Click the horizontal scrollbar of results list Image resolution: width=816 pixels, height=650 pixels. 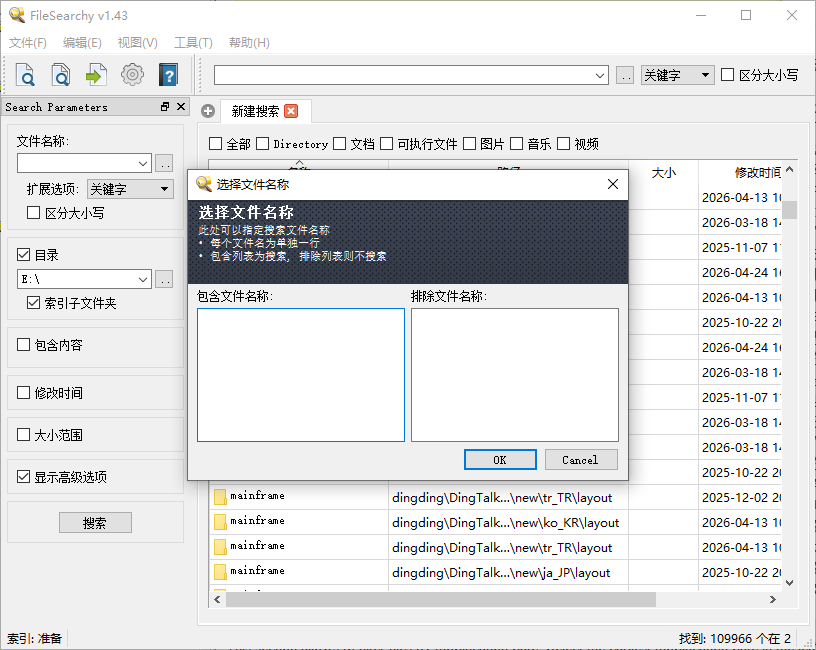click(x=441, y=600)
